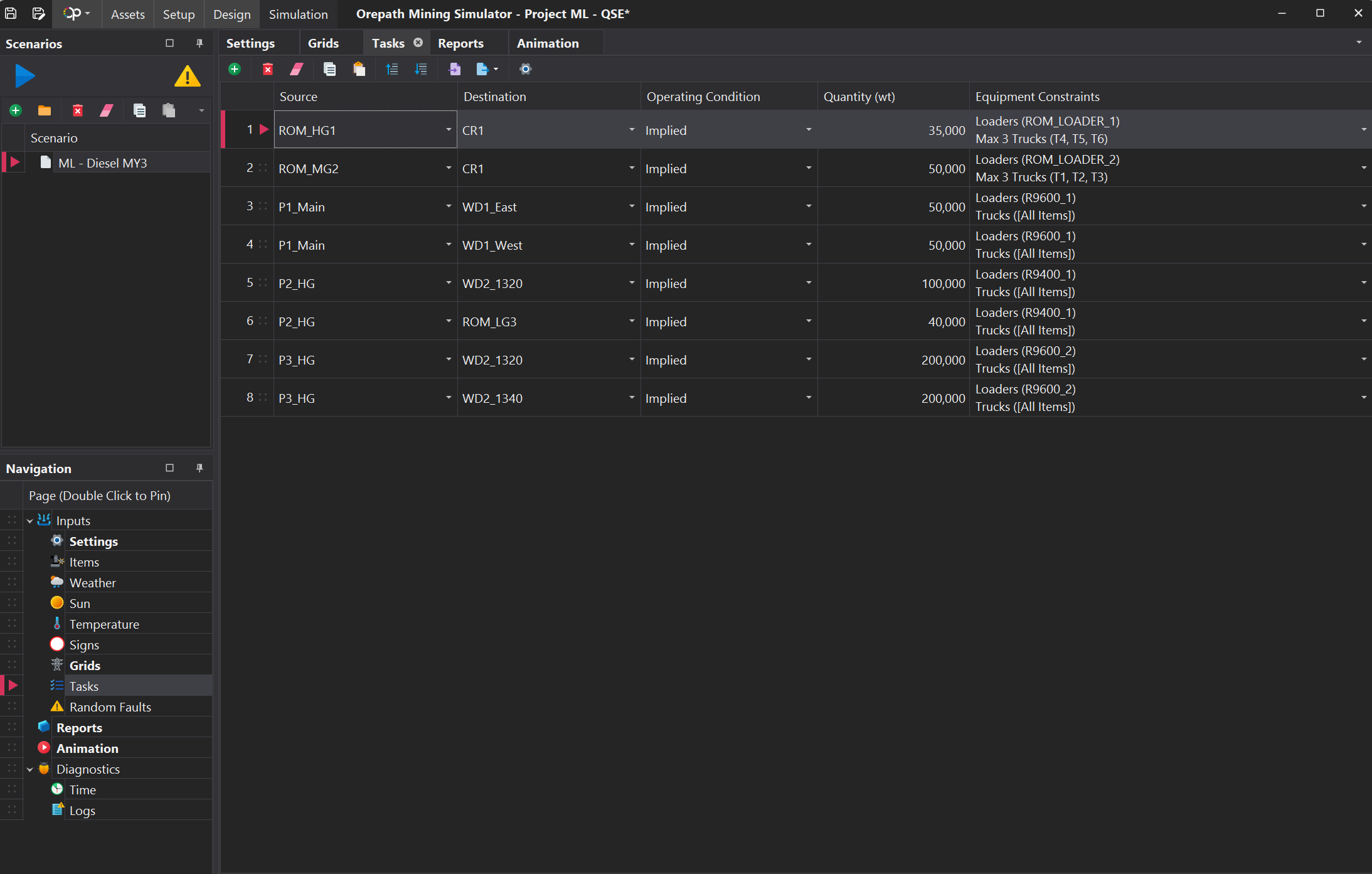The width and height of the screenshot is (1372, 874).
Task: Open Destination dropdown for ROM_MG2 row
Action: tap(632, 168)
